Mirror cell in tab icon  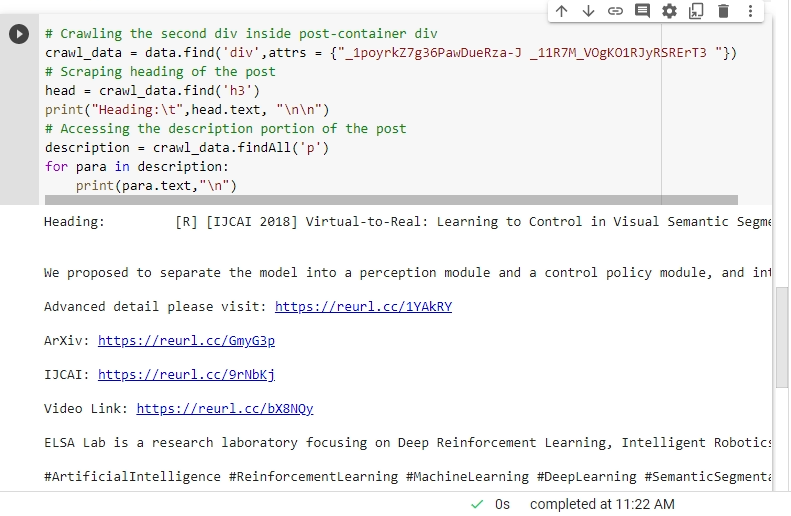click(696, 11)
